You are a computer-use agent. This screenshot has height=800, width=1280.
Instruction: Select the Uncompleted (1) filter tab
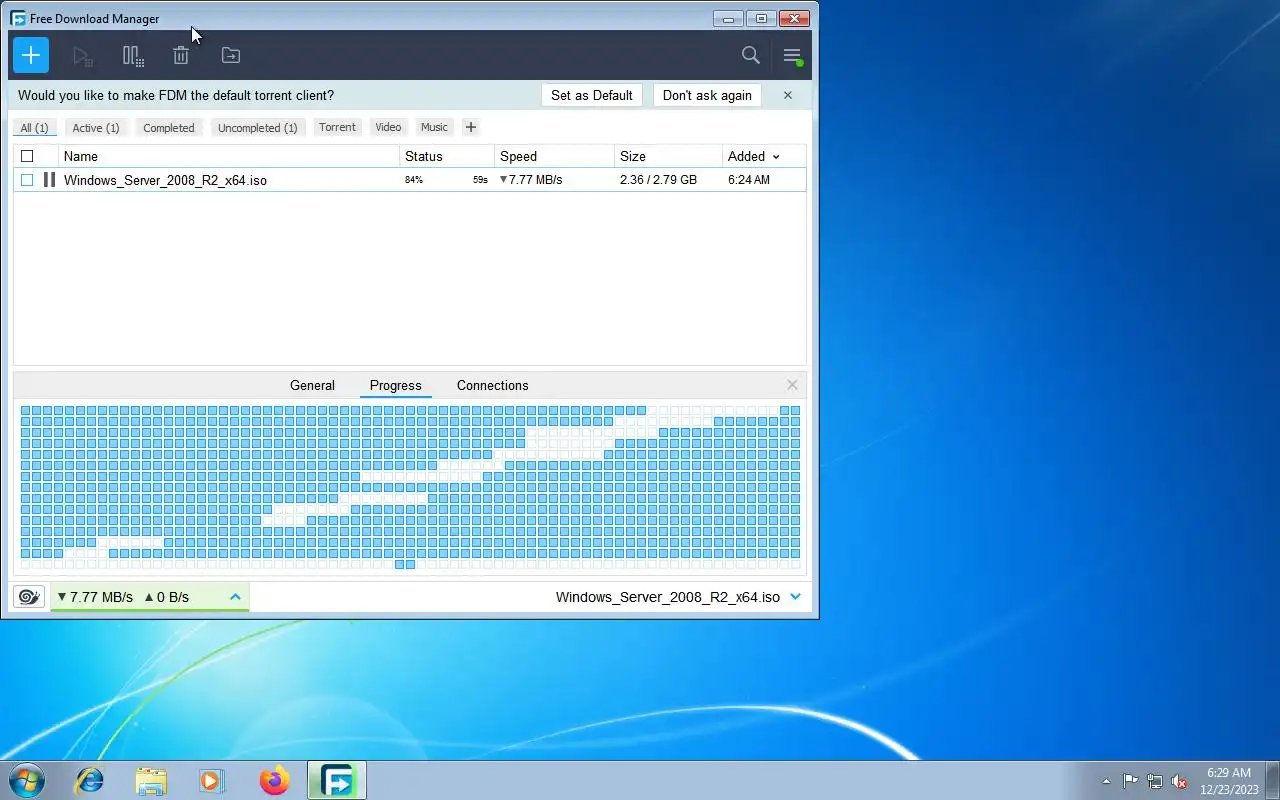(x=257, y=128)
